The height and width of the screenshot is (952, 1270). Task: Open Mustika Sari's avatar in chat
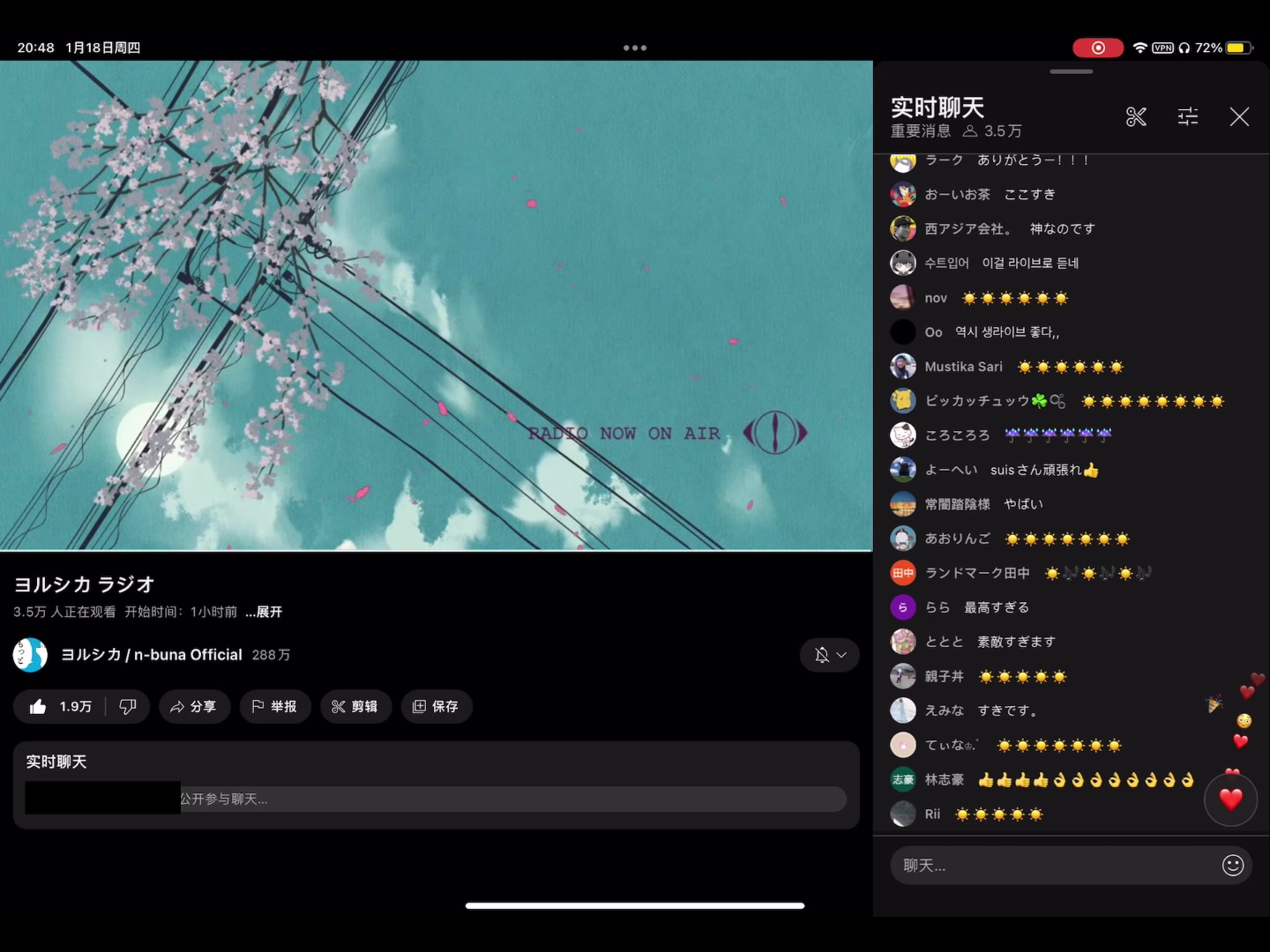click(x=902, y=367)
